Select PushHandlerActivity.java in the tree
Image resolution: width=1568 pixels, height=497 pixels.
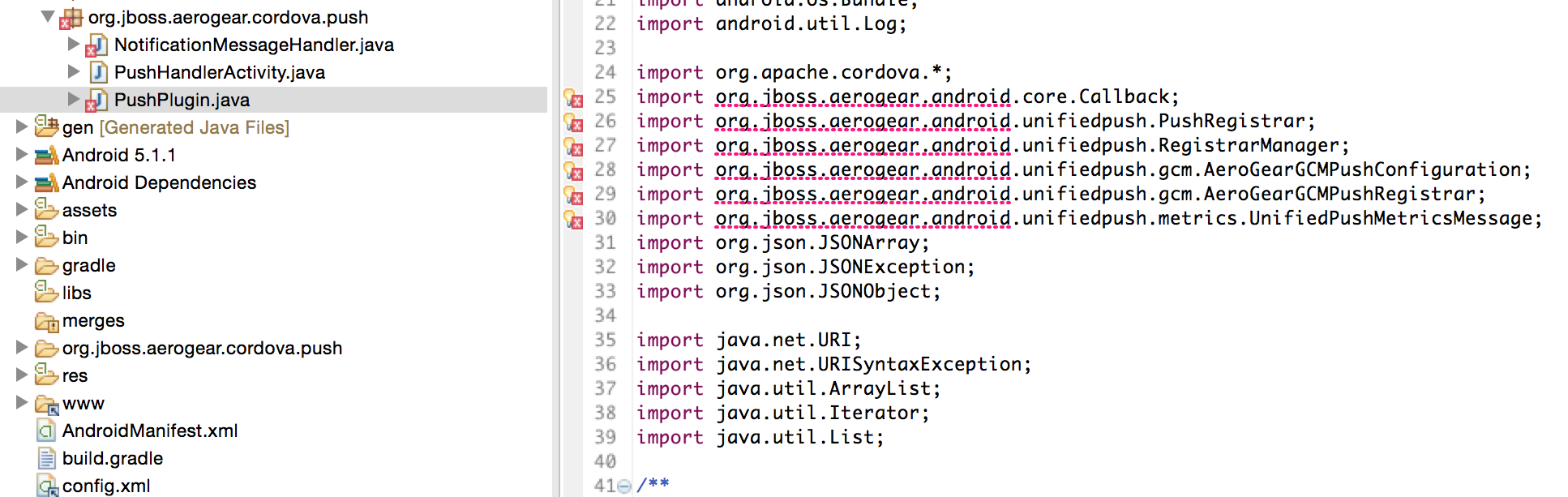pos(219,72)
